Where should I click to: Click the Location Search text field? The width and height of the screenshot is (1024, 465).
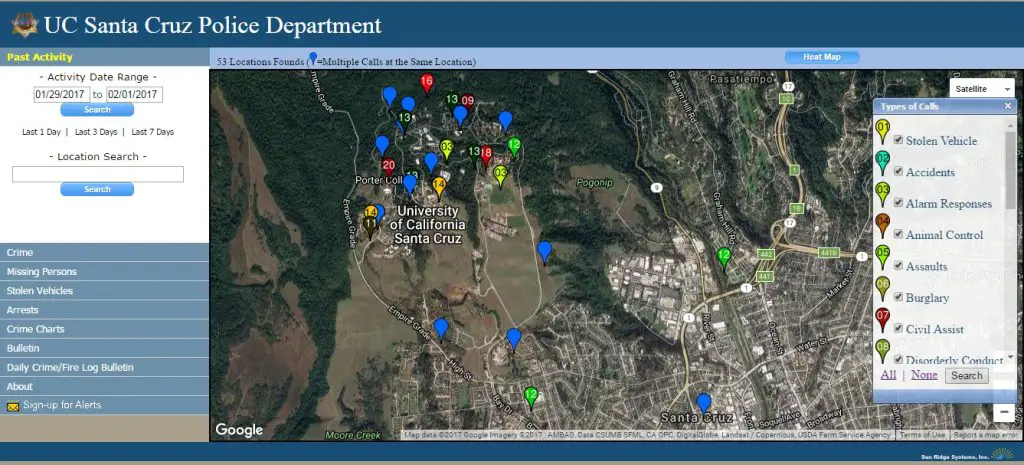[x=98, y=174]
